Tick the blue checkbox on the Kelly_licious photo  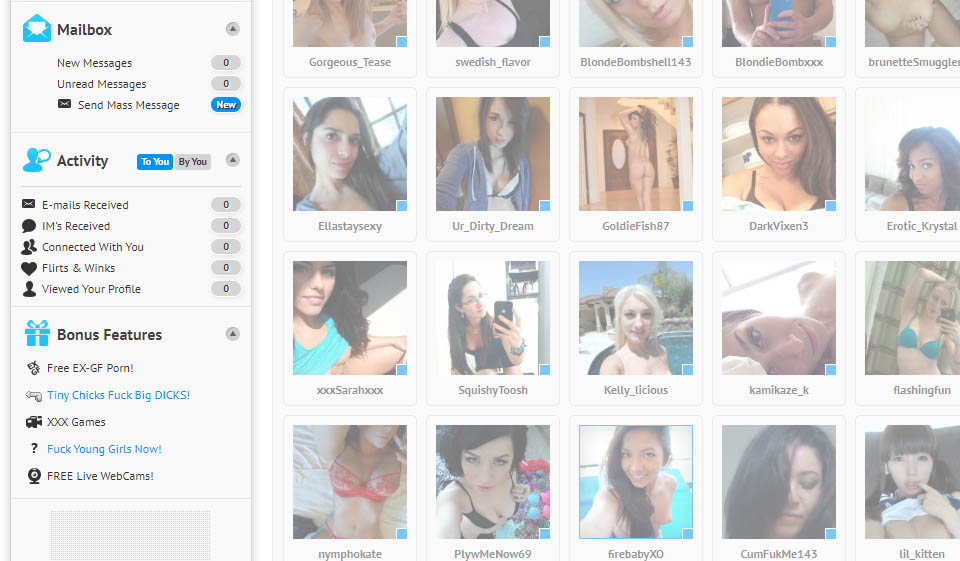coord(688,370)
